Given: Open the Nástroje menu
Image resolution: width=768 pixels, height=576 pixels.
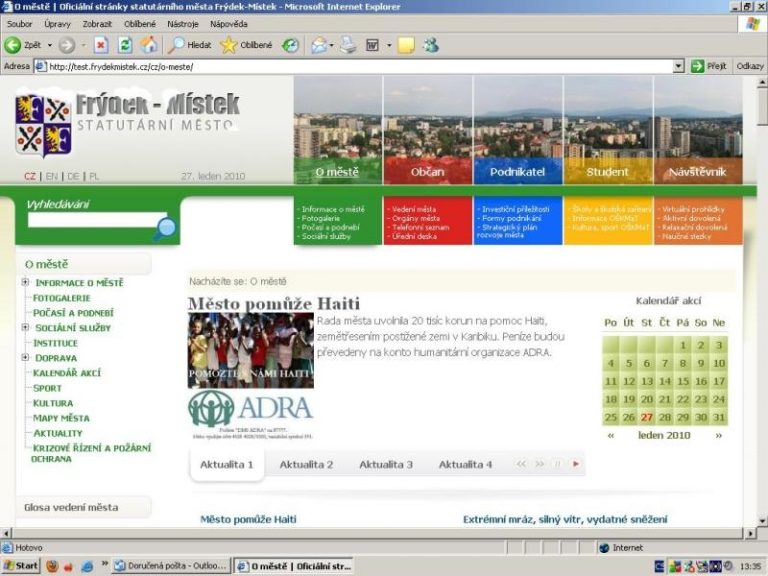Looking at the screenshot, I should coord(182,23).
